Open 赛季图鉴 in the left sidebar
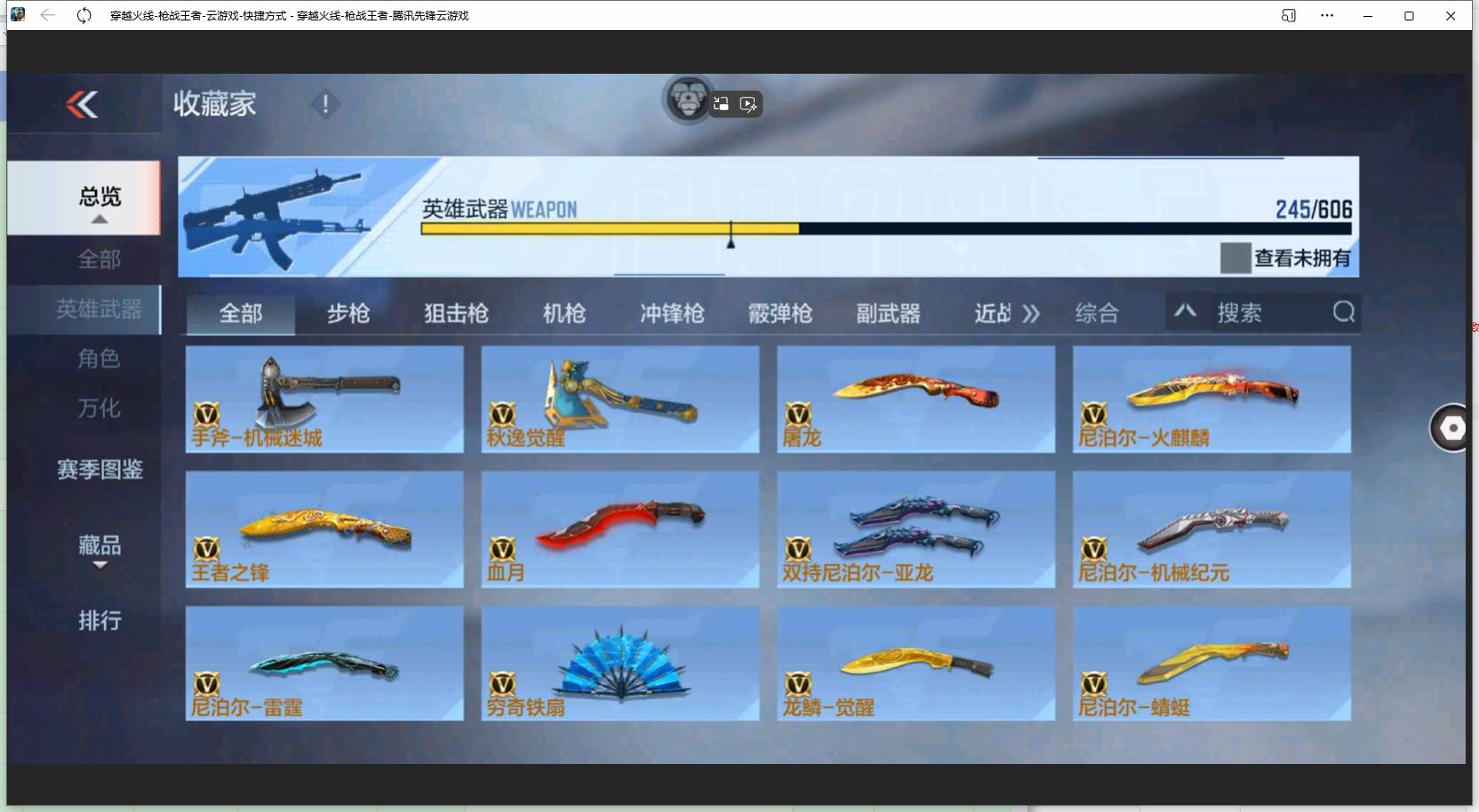 (100, 469)
